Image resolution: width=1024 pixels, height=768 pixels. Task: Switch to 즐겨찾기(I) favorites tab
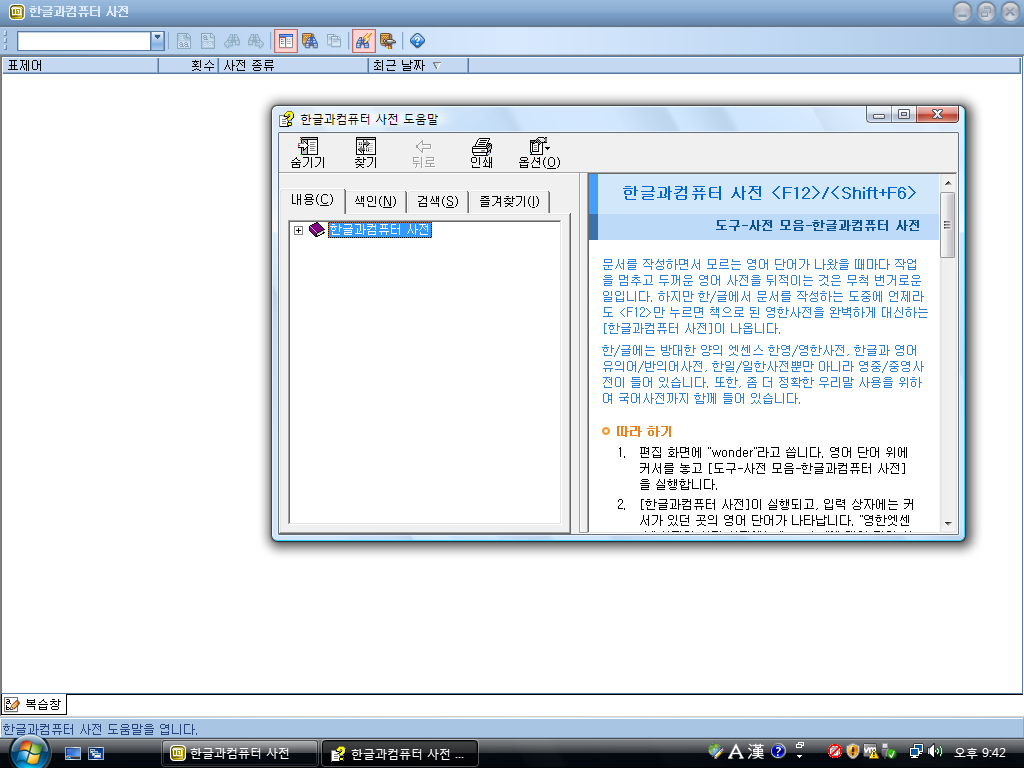pyautogui.click(x=509, y=201)
